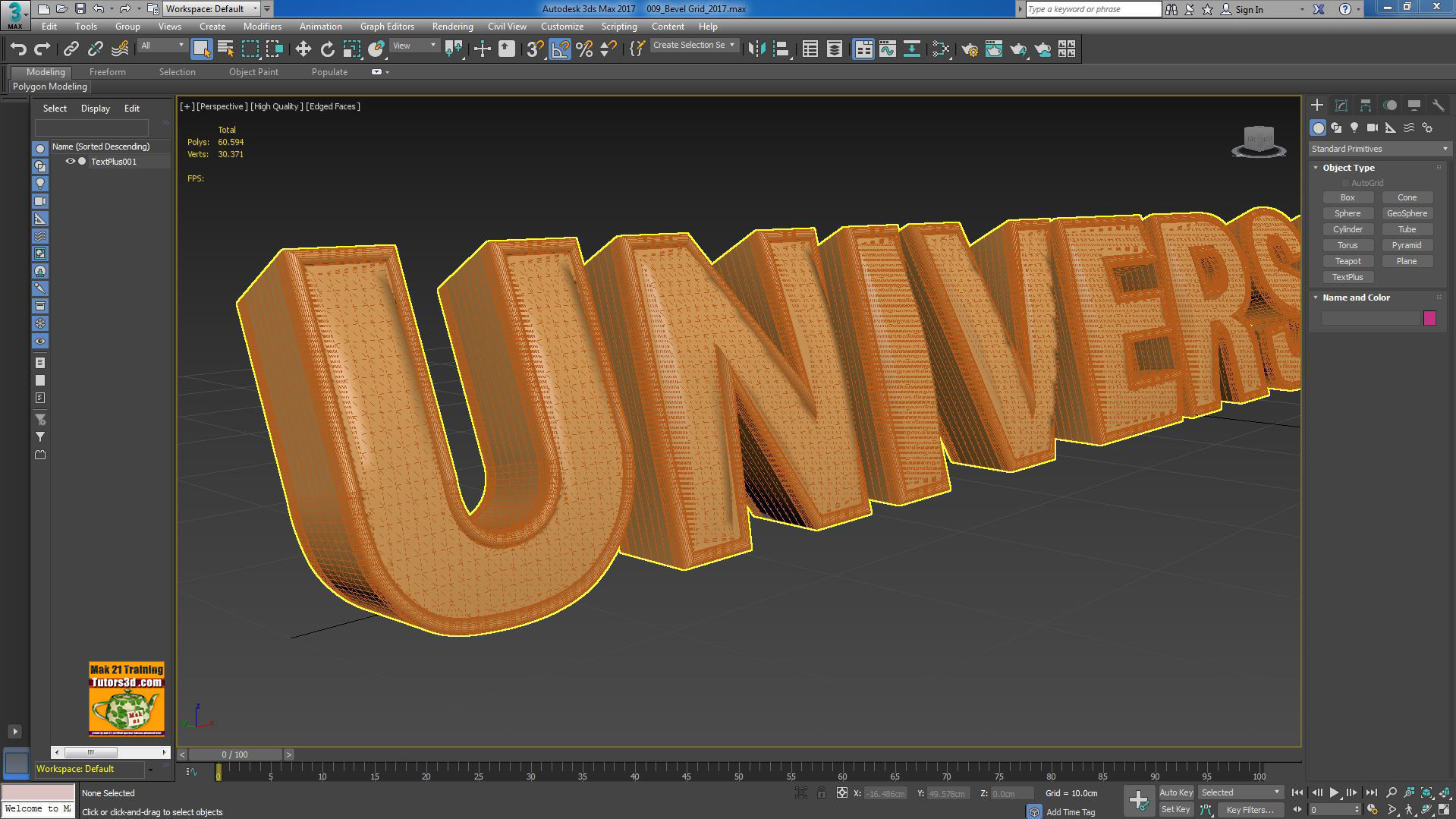Switch to the Modify command panel
1456x819 pixels.
pyautogui.click(x=1341, y=106)
